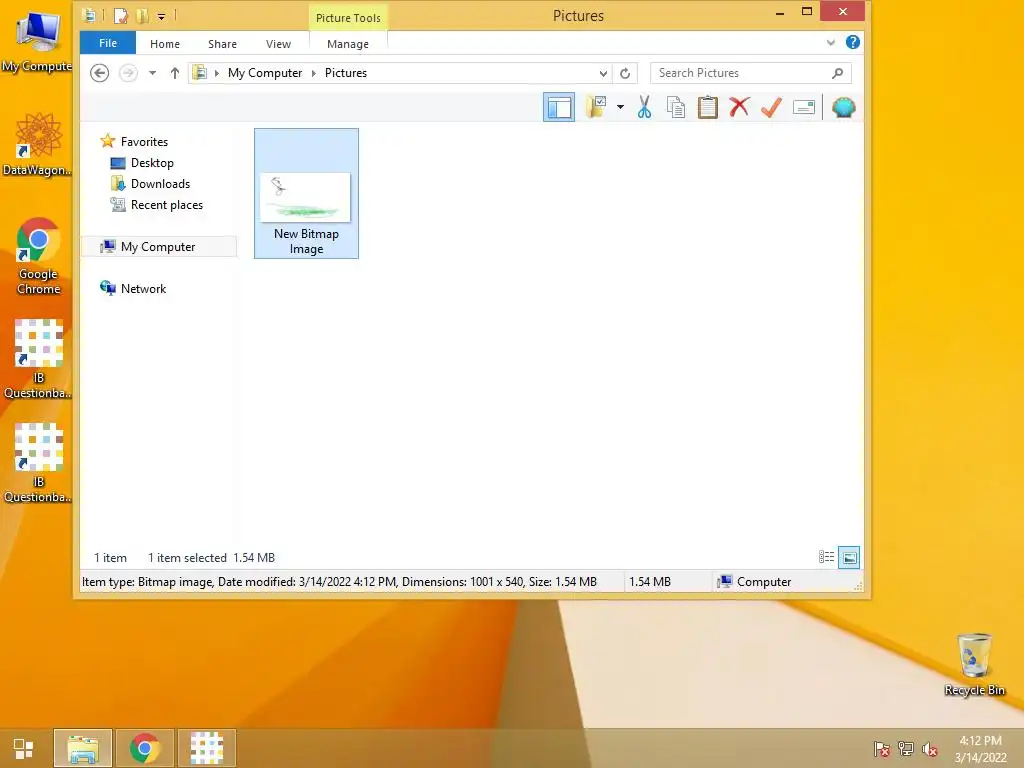Copy the selected file using copy icon
This screenshot has width=1024, height=768.
676,107
